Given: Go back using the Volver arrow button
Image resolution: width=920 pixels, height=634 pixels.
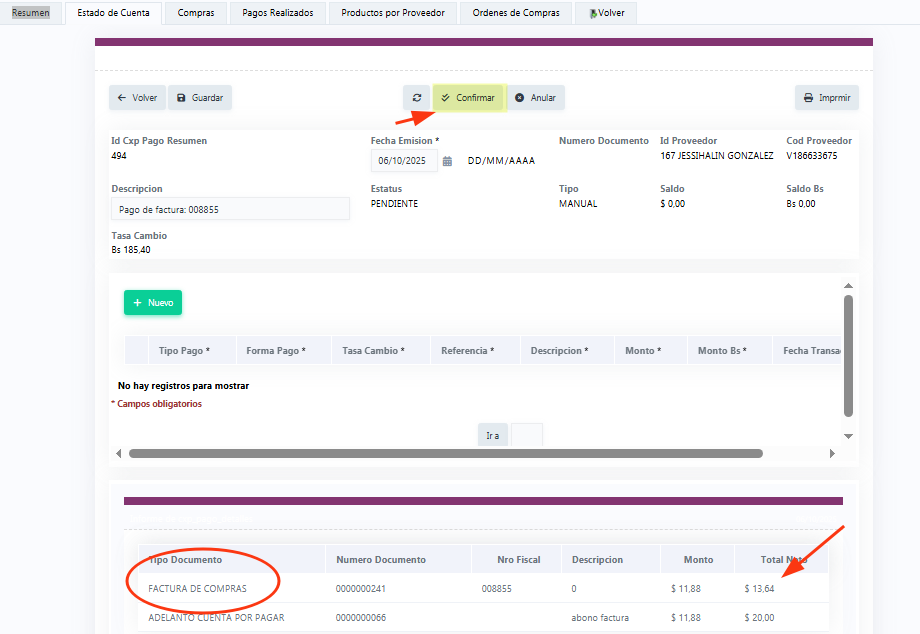Looking at the screenshot, I should [x=137, y=98].
